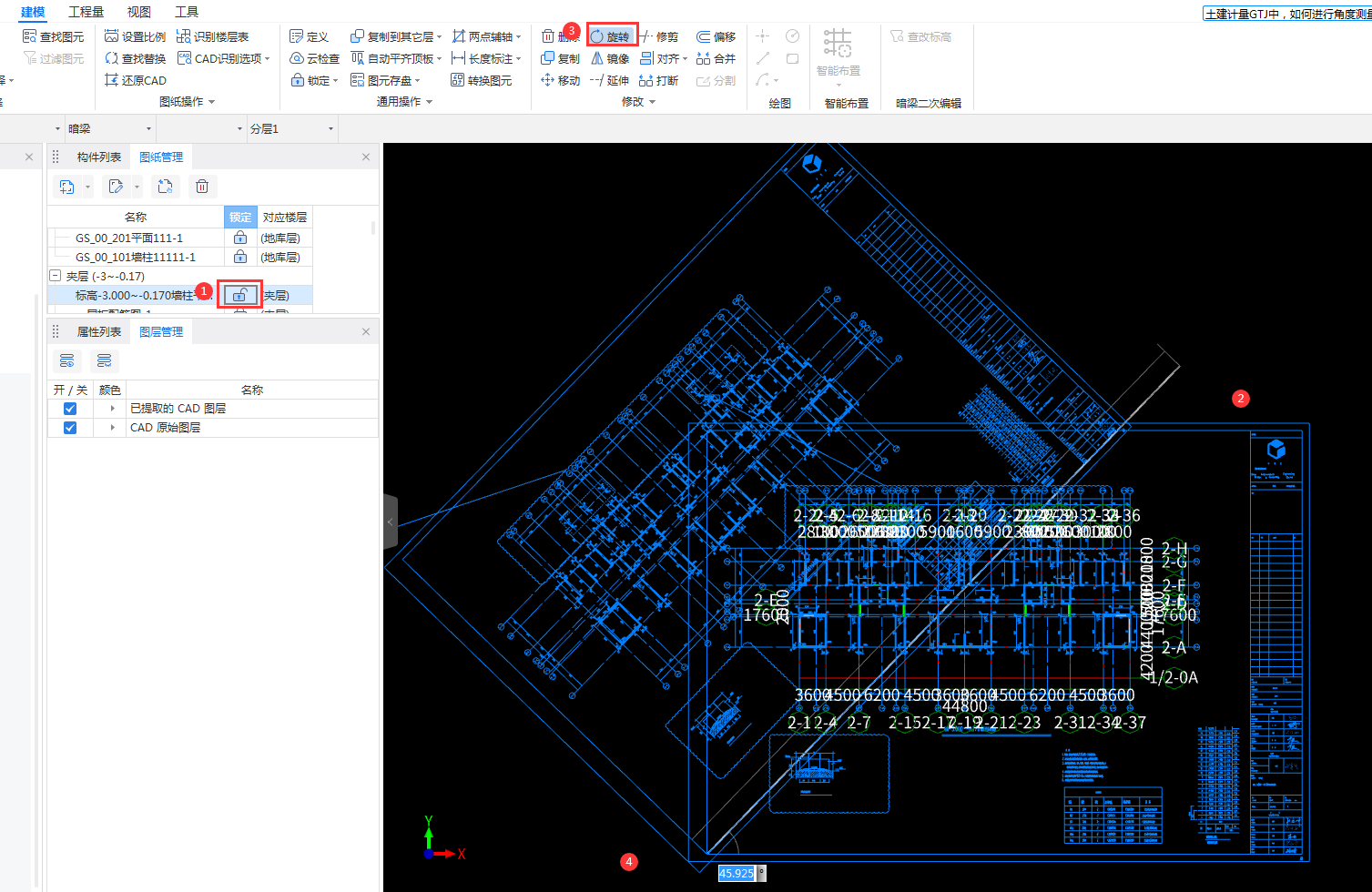Click the point drawing tool in 绘图
Screen dimensions: 1372x892
coord(763,35)
